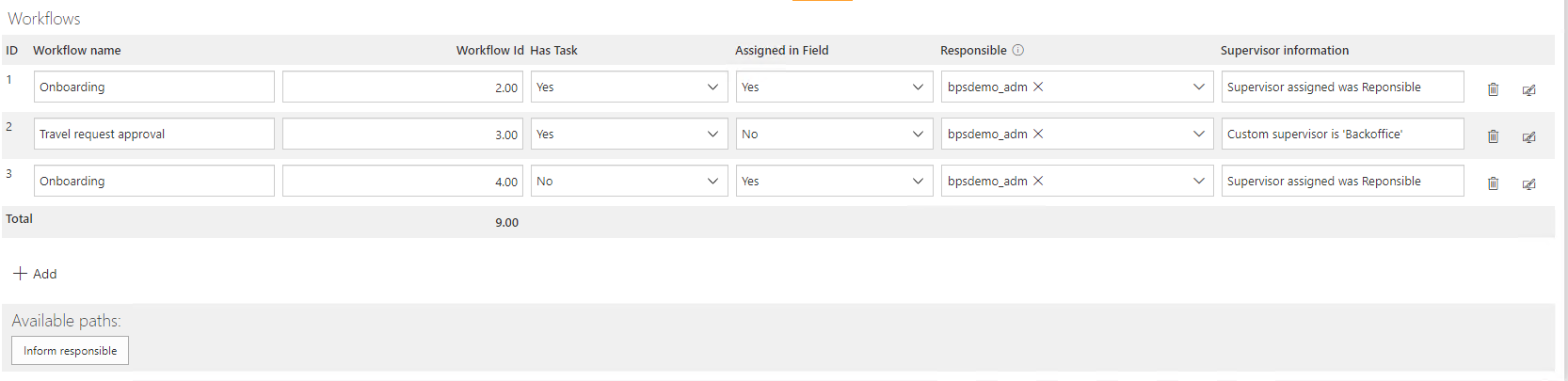
Task: Click the Add row button
Action: click(35, 274)
